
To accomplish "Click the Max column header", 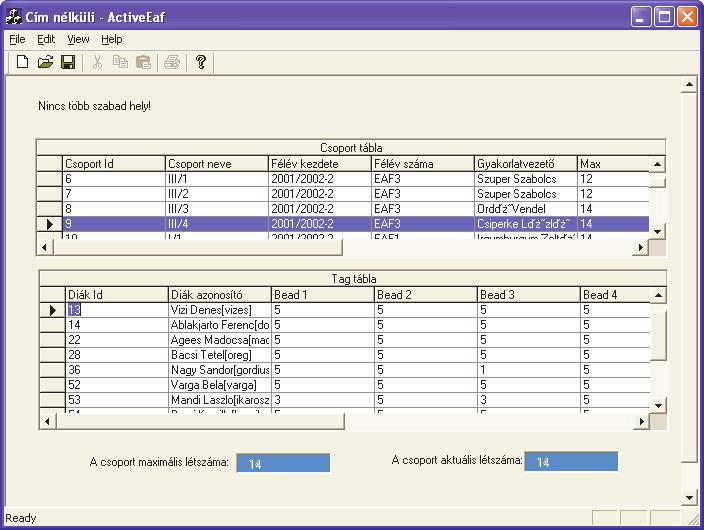I will point(613,164).
